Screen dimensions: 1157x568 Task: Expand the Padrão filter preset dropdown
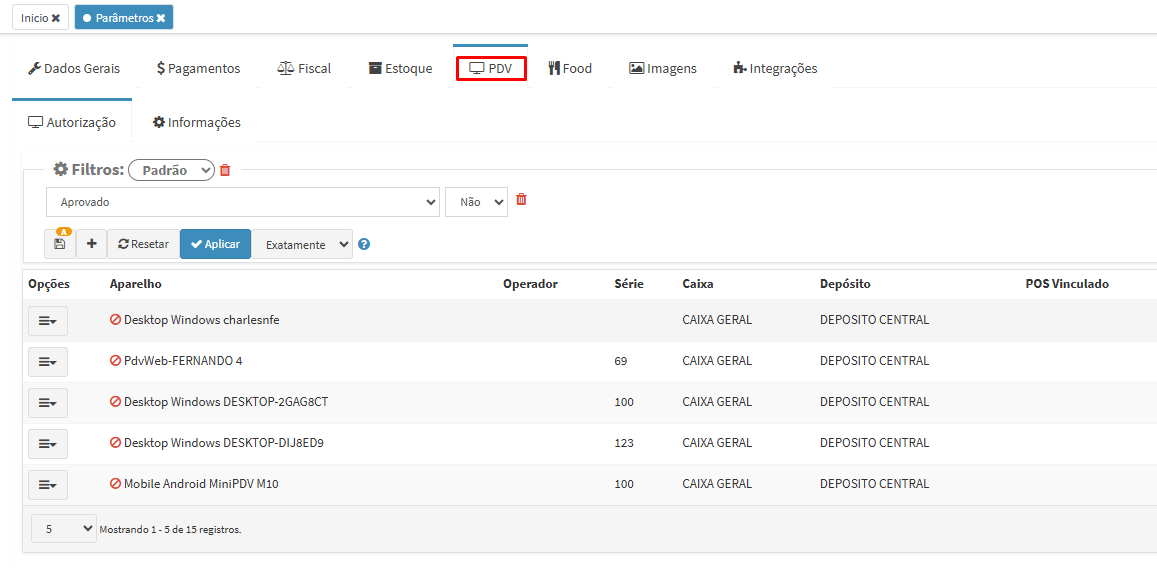pyautogui.click(x=171, y=170)
